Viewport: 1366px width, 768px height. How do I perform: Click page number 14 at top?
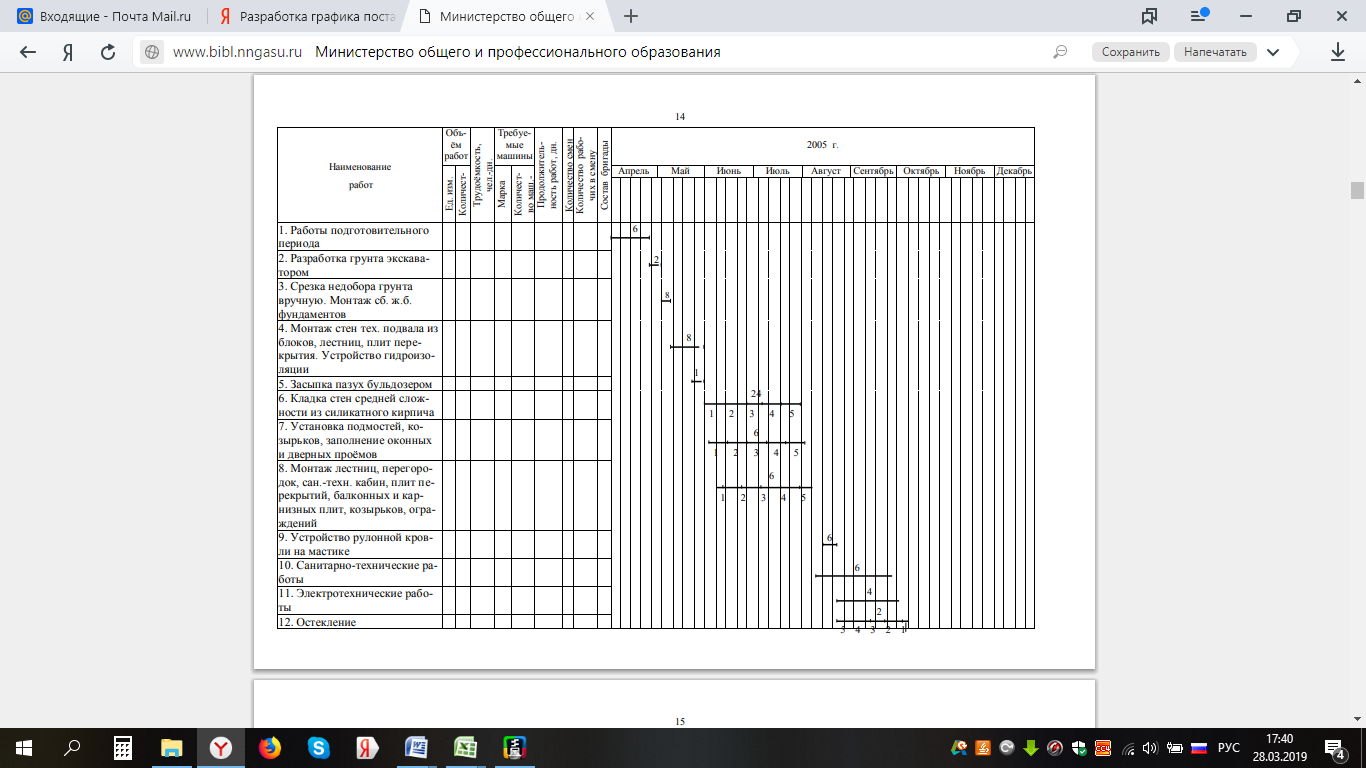click(680, 117)
